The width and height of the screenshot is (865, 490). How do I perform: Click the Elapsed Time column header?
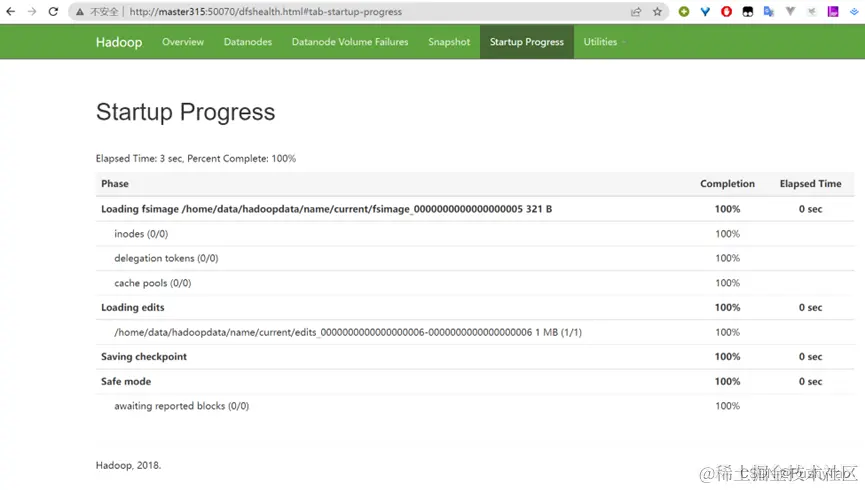click(810, 184)
